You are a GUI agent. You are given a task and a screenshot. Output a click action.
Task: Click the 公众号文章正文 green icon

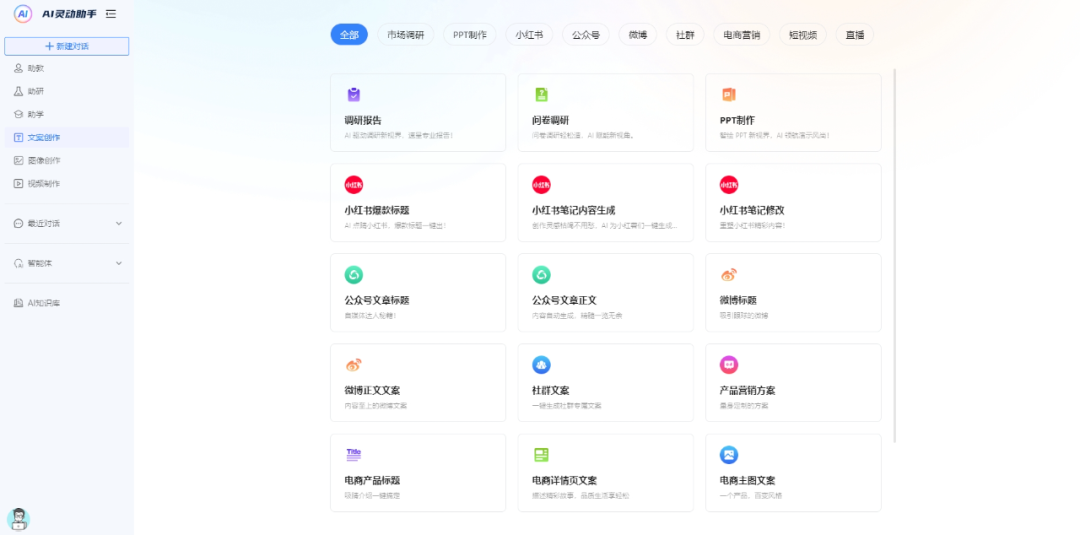(x=541, y=275)
